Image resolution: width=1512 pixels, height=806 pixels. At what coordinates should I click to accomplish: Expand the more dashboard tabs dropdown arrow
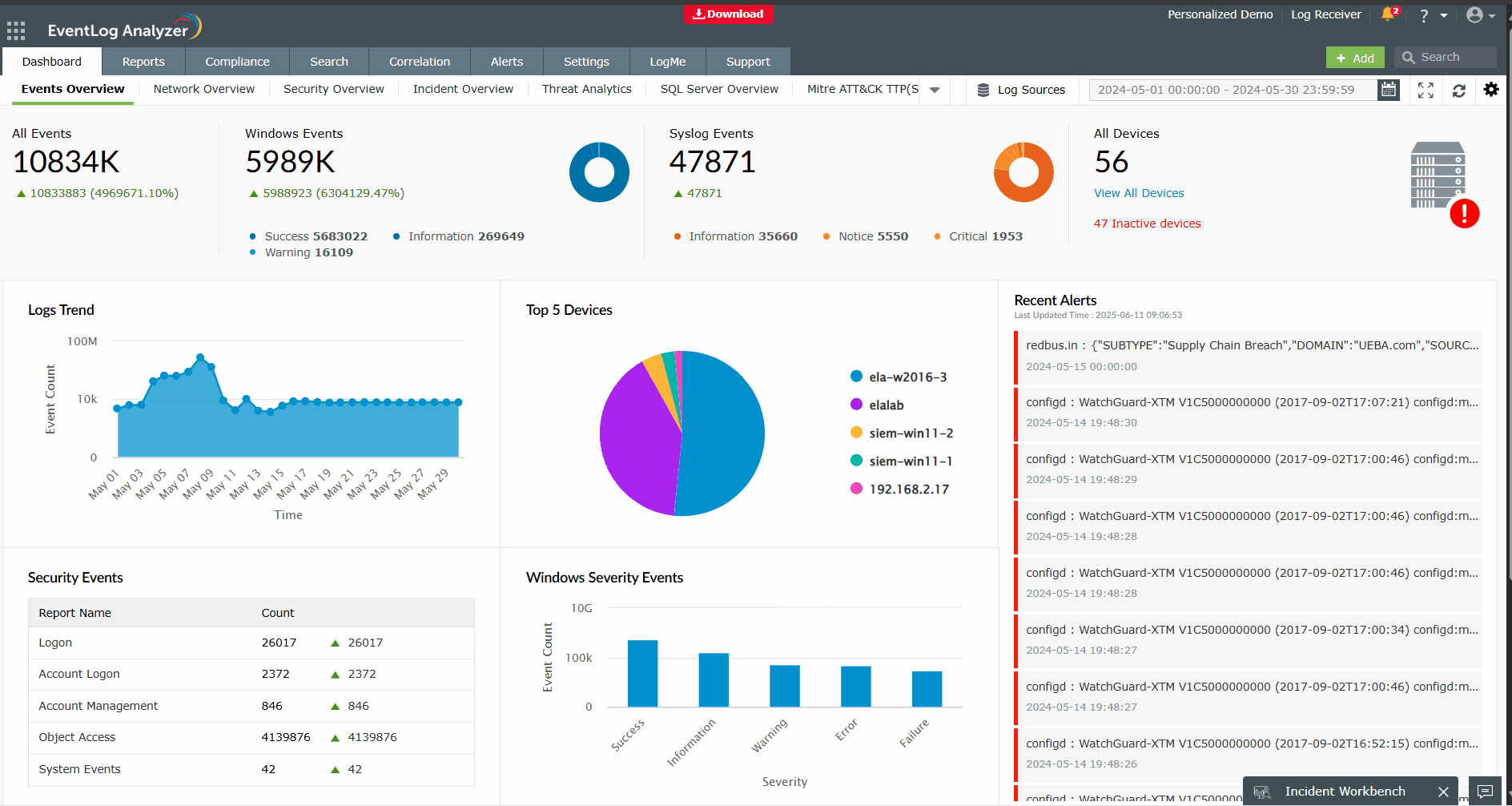click(x=935, y=90)
